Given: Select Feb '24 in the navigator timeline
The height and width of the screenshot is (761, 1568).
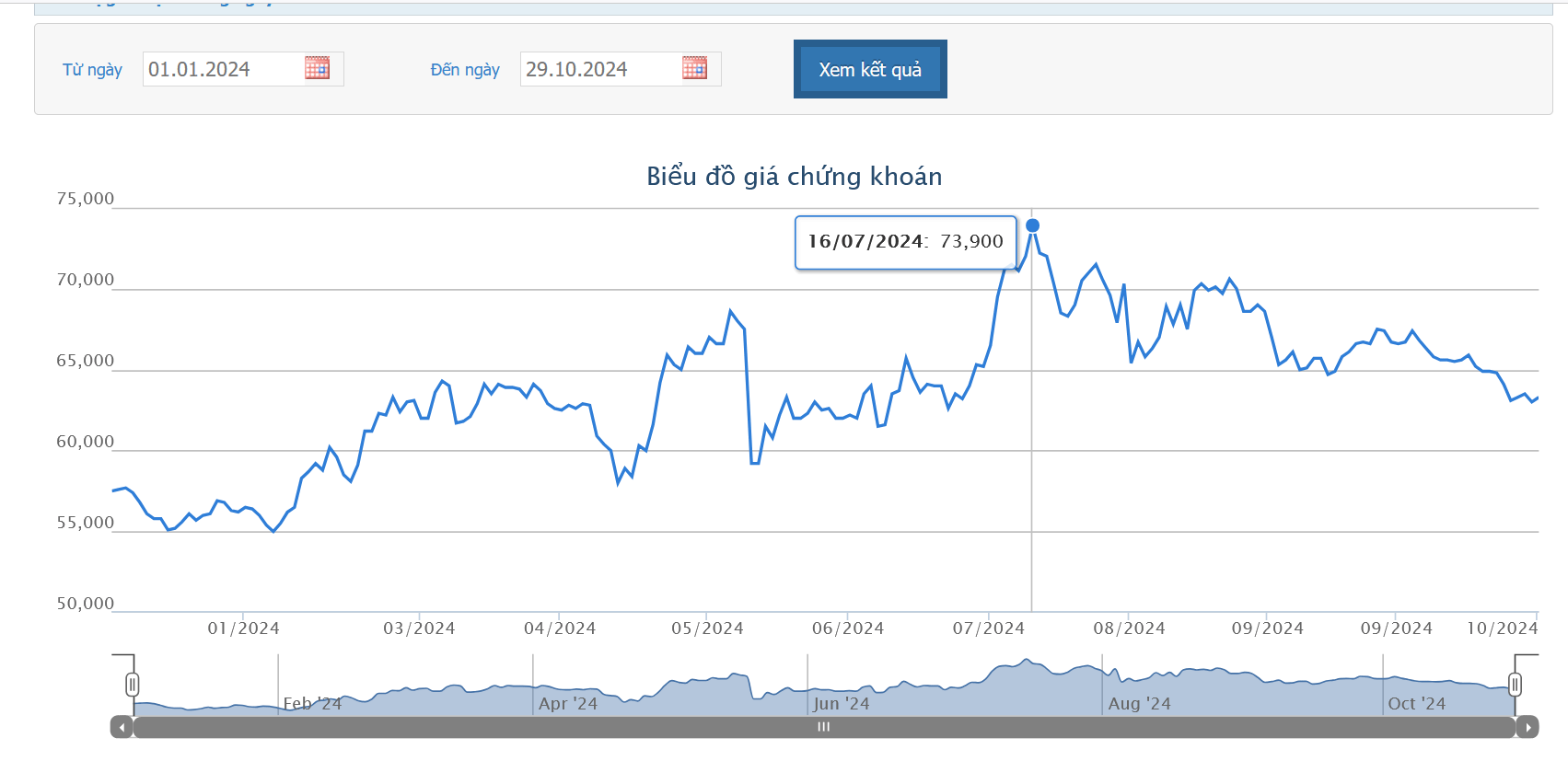Looking at the screenshot, I should click(312, 704).
